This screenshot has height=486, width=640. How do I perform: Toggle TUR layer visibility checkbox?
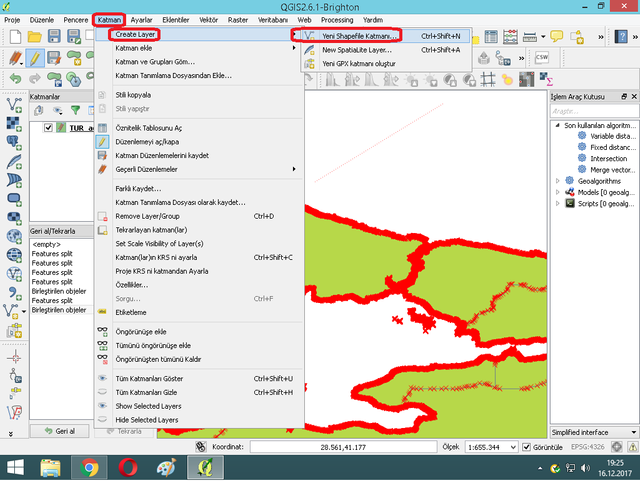click(x=48, y=128)
